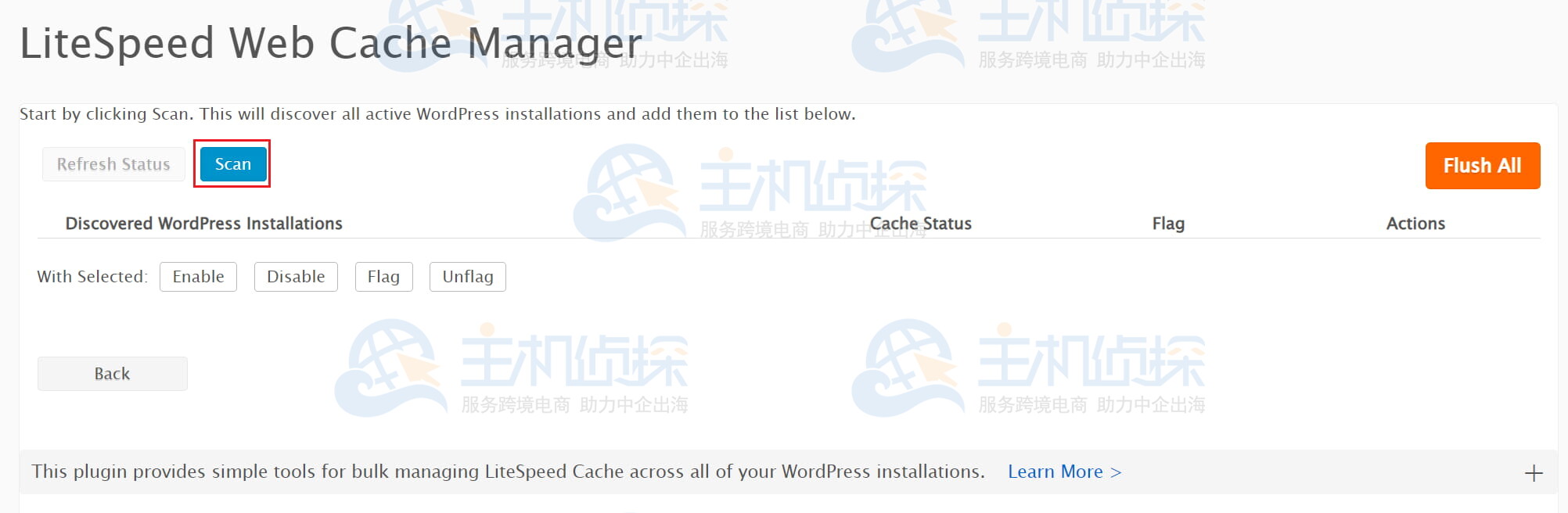Go back using the Back button
This screenshot has width=1568, height=513.
pyautogui.click(x=112, y=374)
